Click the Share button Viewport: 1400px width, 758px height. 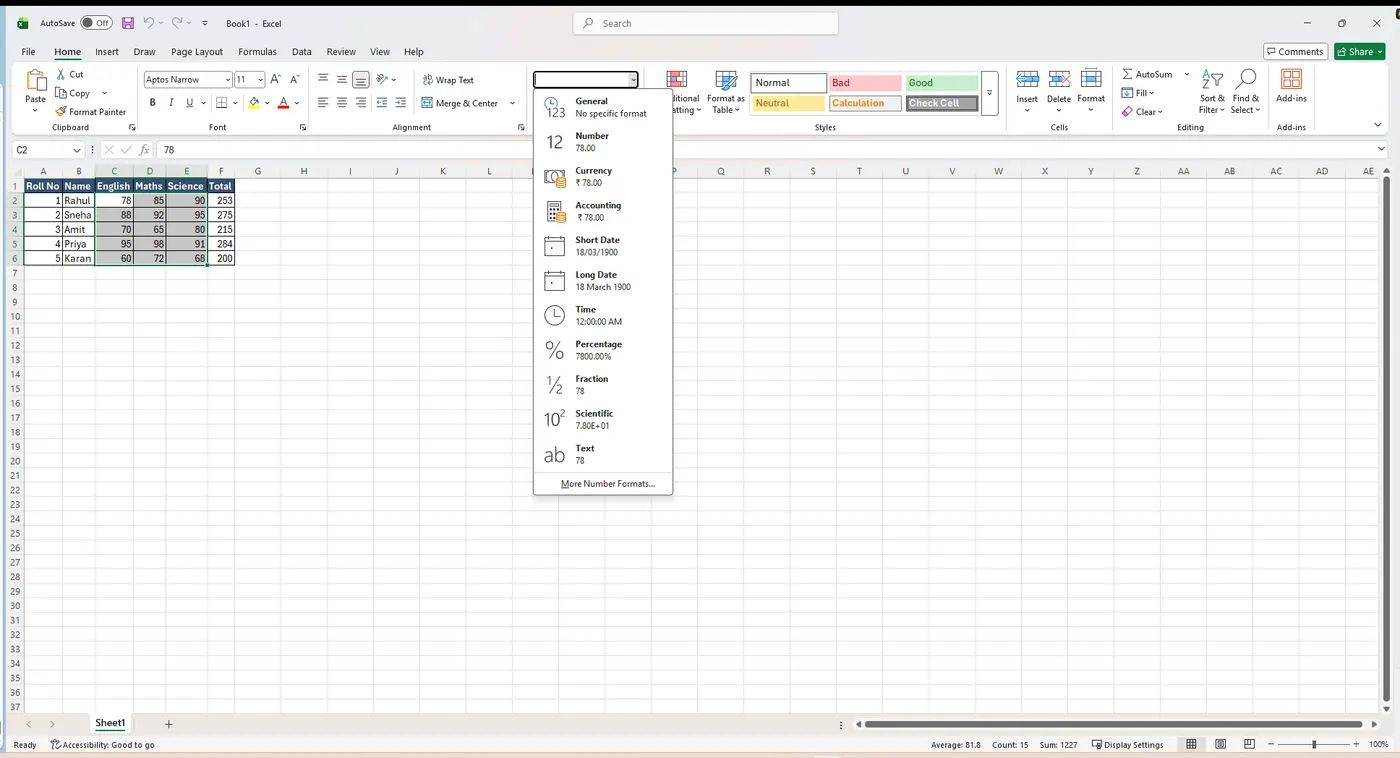point(1359,52)
